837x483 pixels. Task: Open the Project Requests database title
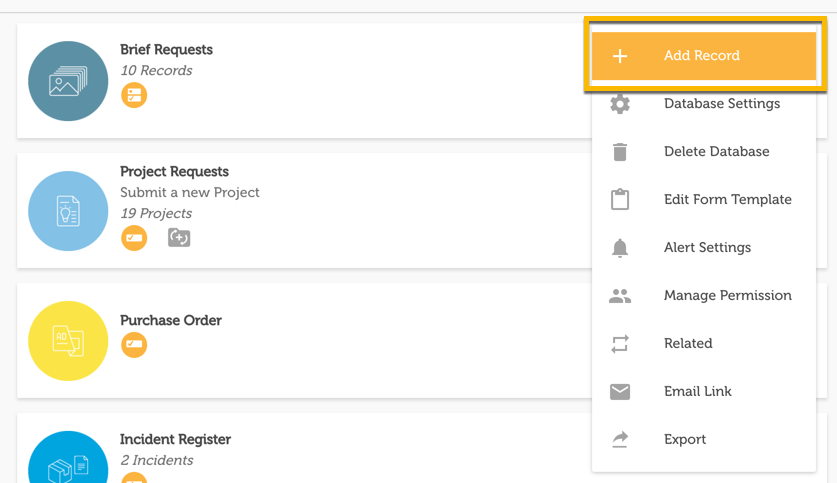point(174,172)
